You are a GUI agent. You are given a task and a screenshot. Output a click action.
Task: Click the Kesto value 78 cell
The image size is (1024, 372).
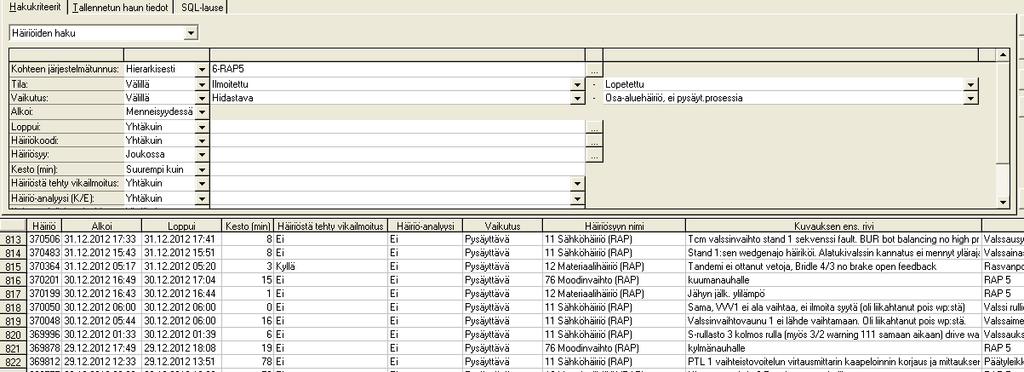click(x=248, y=361)
